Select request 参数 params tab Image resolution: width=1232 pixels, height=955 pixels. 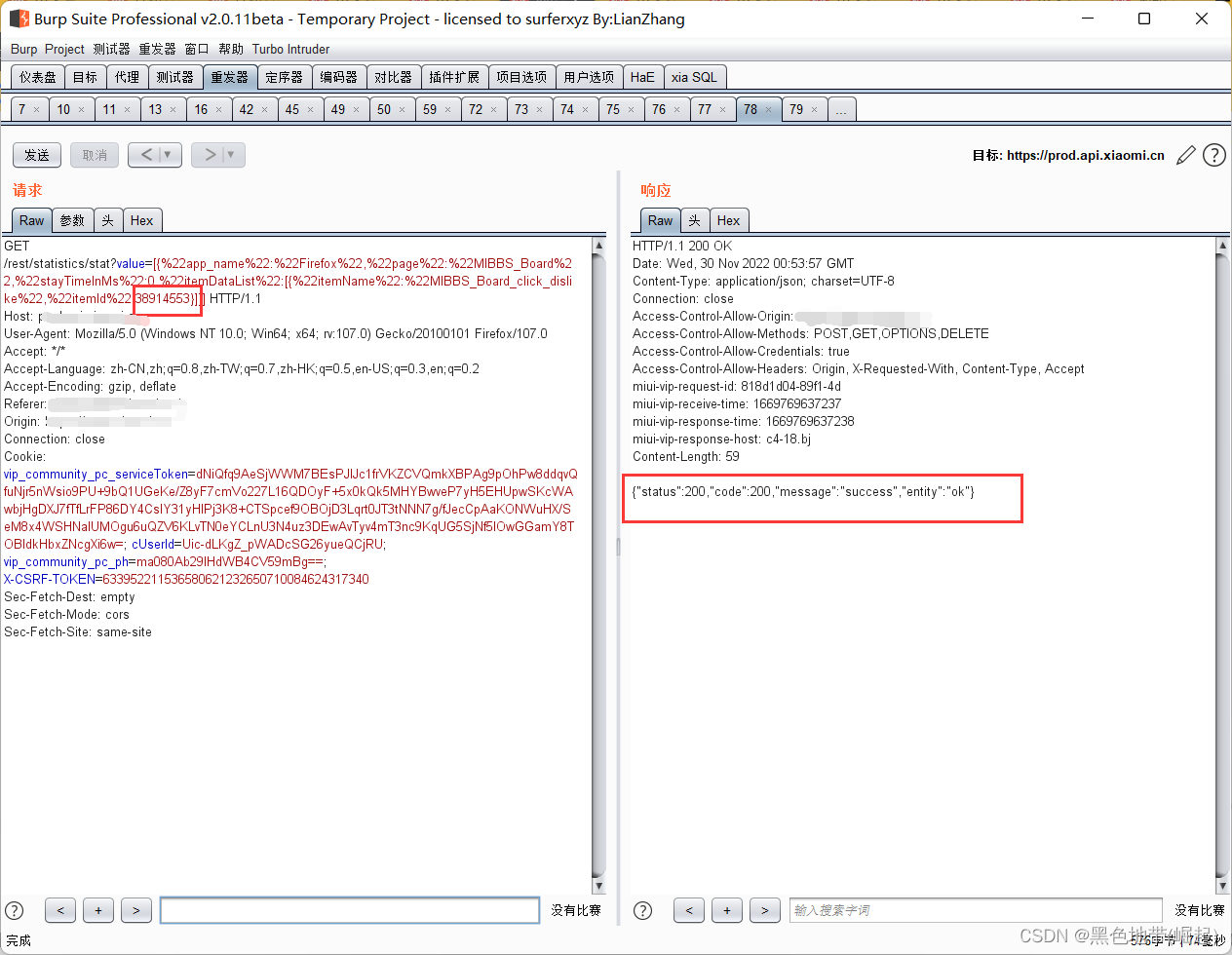point(72,220)
